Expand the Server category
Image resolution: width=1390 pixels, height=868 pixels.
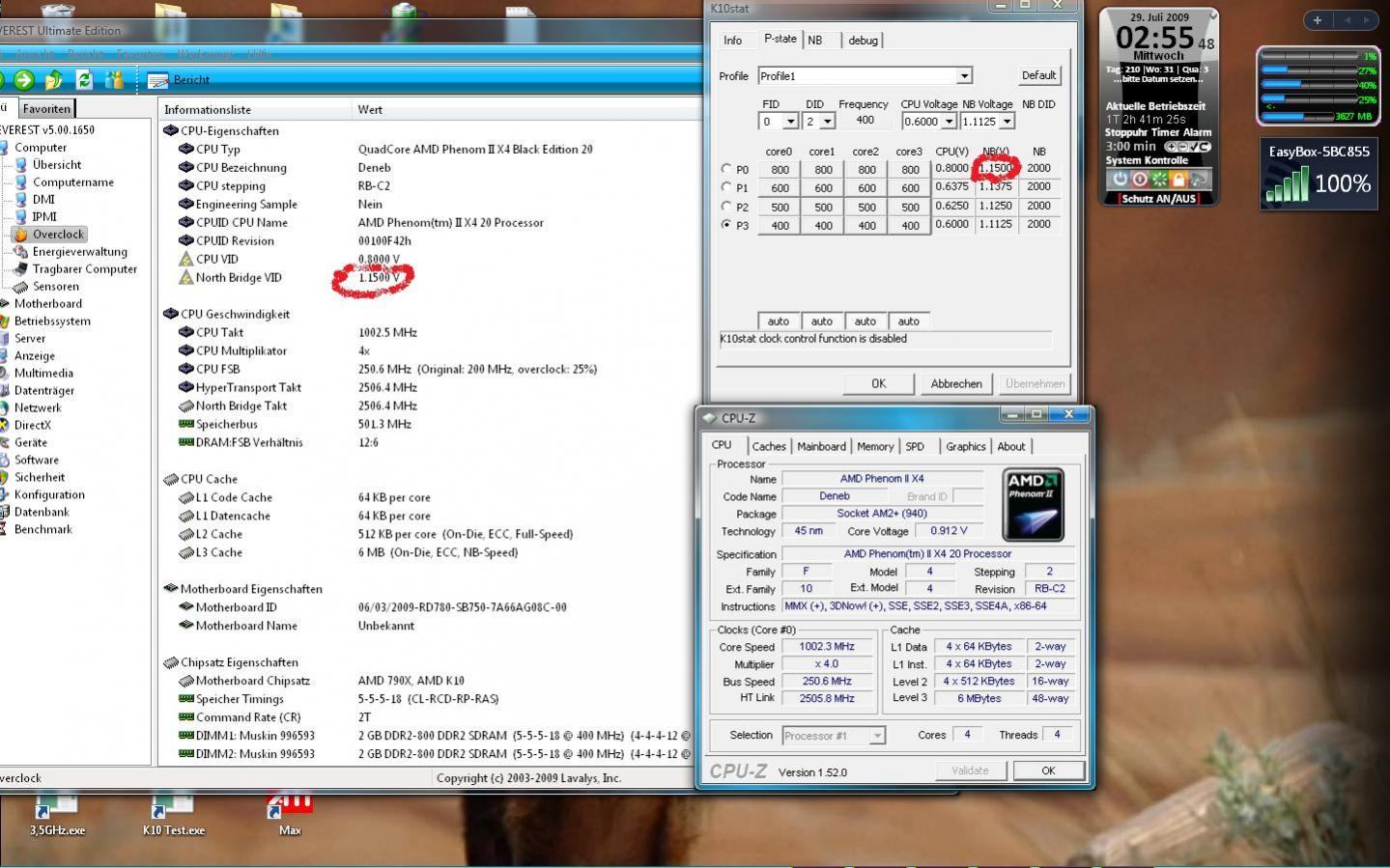click(x=30, y=339)
